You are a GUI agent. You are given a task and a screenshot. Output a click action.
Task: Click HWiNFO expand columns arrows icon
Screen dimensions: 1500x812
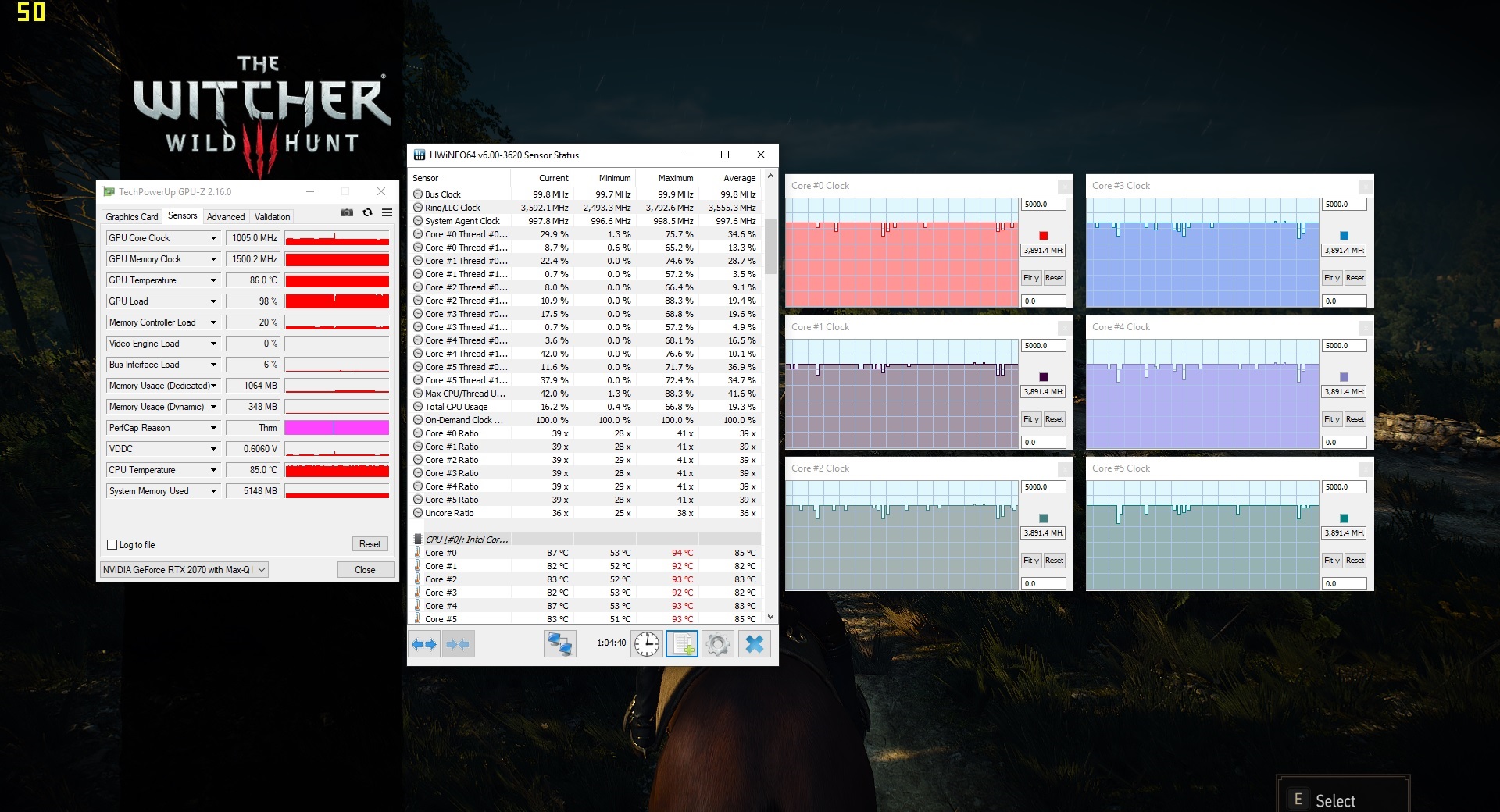coord(424,644)
